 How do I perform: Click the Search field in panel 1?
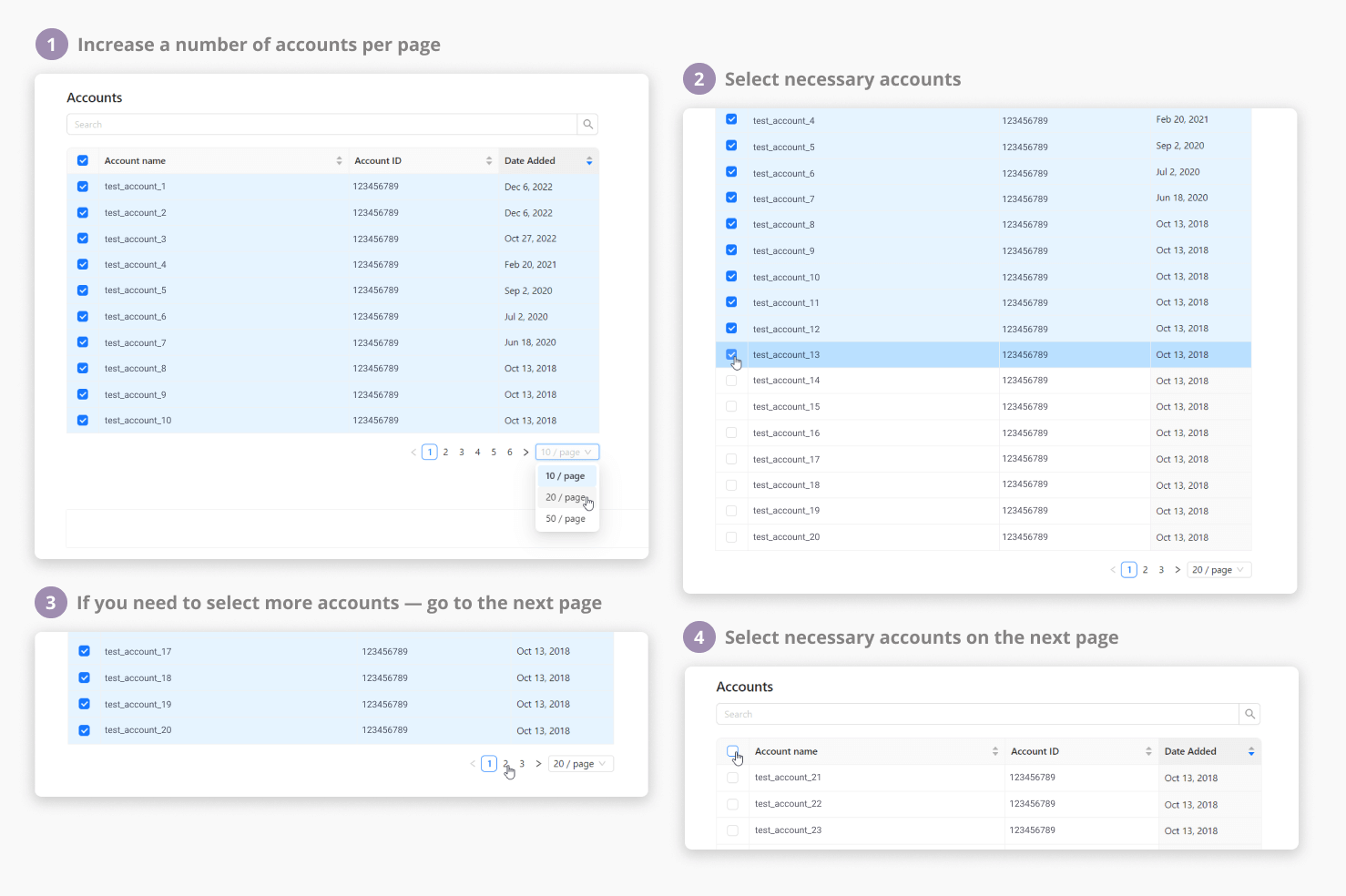click(x=321, y=125)
